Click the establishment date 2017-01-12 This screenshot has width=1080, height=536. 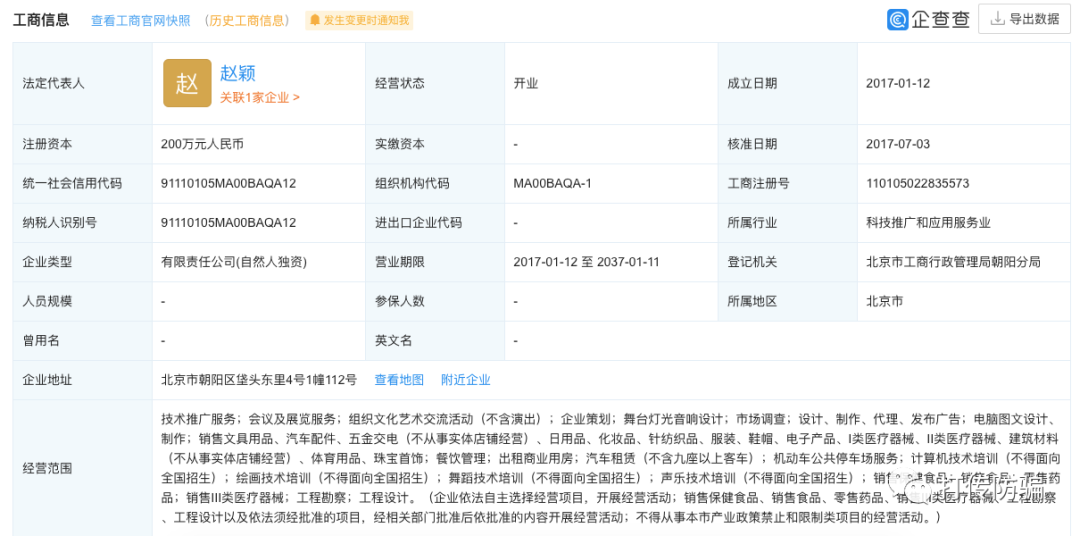tap(897, 84)
